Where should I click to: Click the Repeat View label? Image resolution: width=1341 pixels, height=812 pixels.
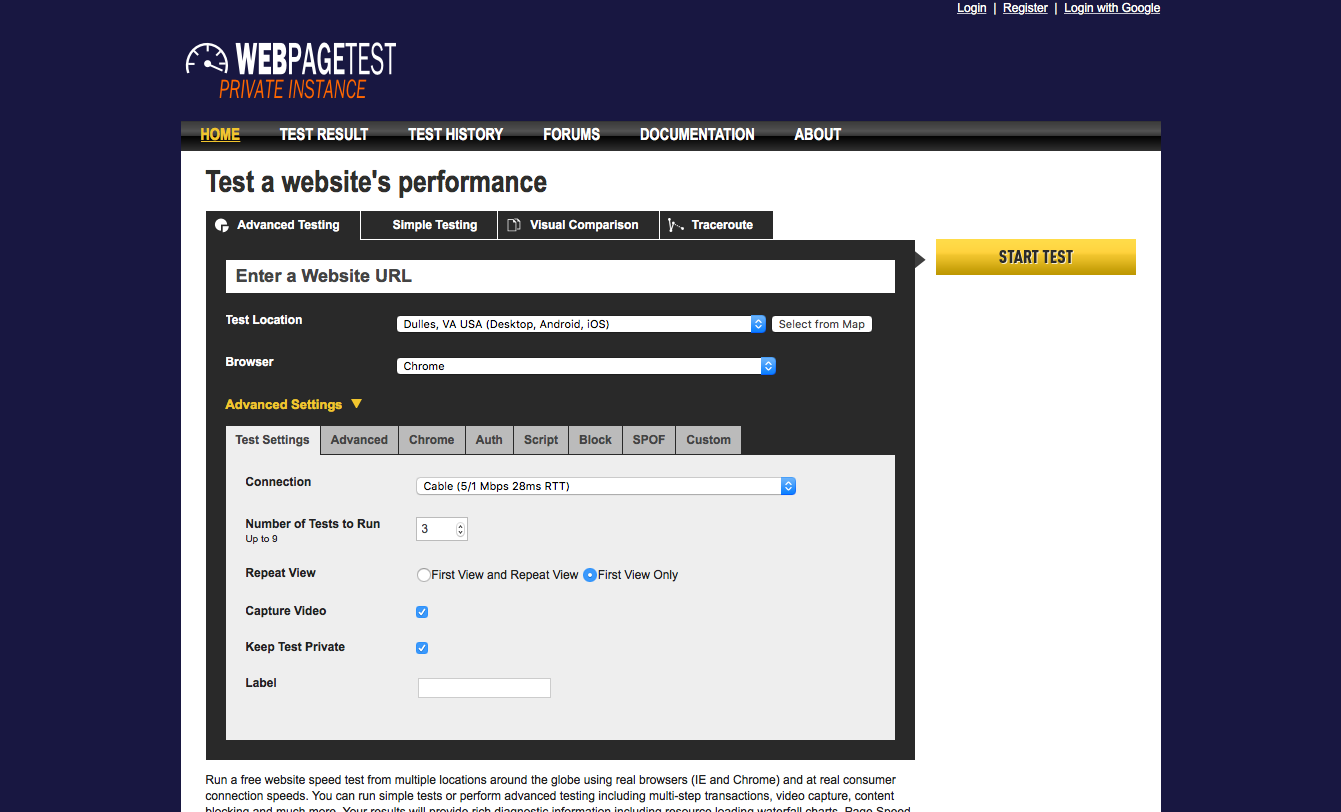(x=281, y=573)
